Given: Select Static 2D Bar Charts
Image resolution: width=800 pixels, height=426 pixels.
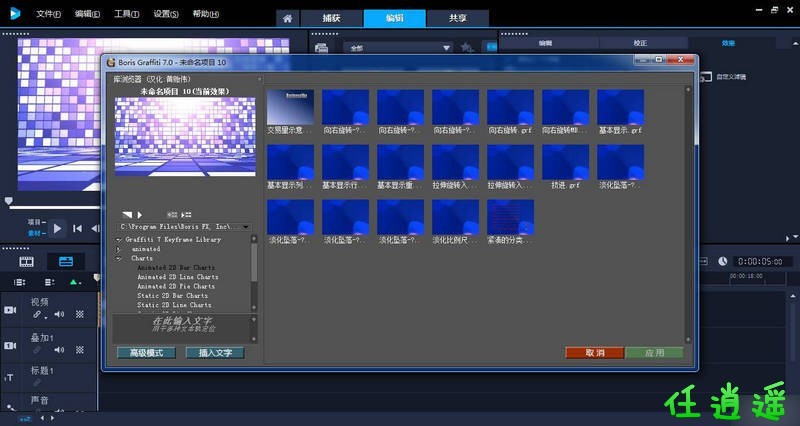Looking at the screenshot, I should [172, 295].
